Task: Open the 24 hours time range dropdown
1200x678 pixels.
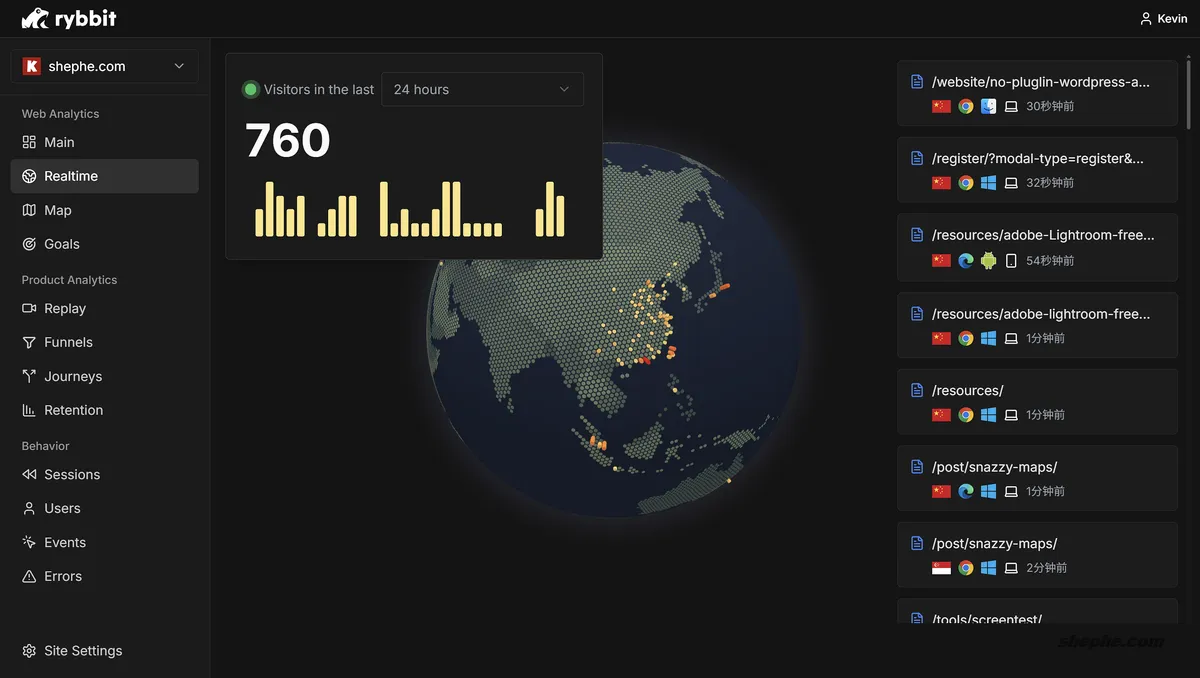Action: pos(481,89)
